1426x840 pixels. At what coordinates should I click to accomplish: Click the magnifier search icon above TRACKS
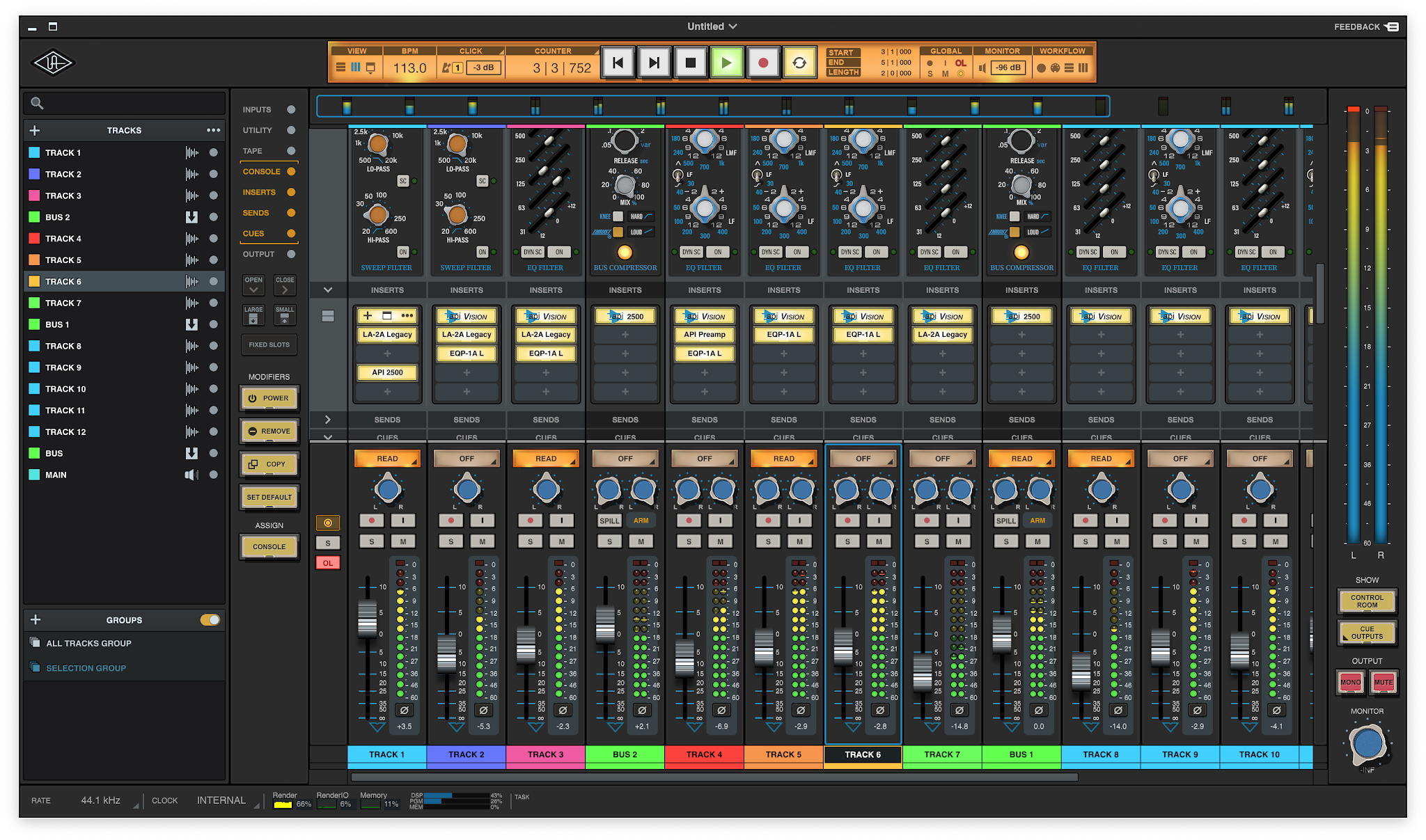(x=38, y=104)
